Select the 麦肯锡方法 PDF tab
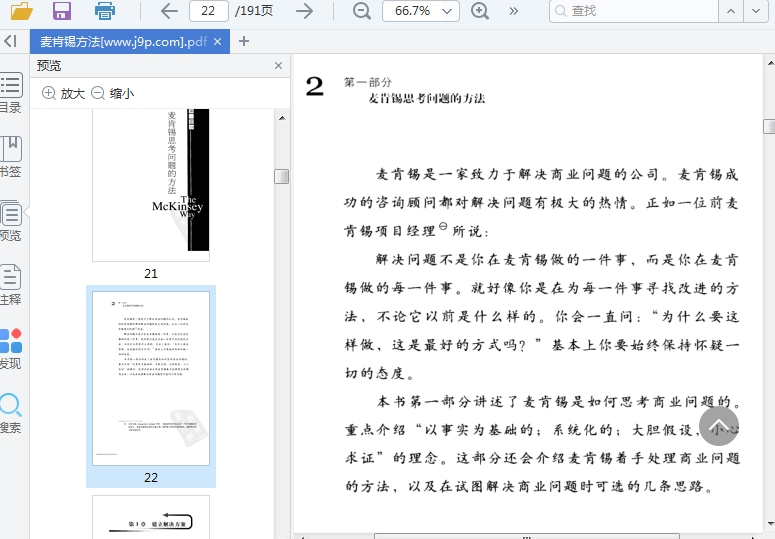 124,41
